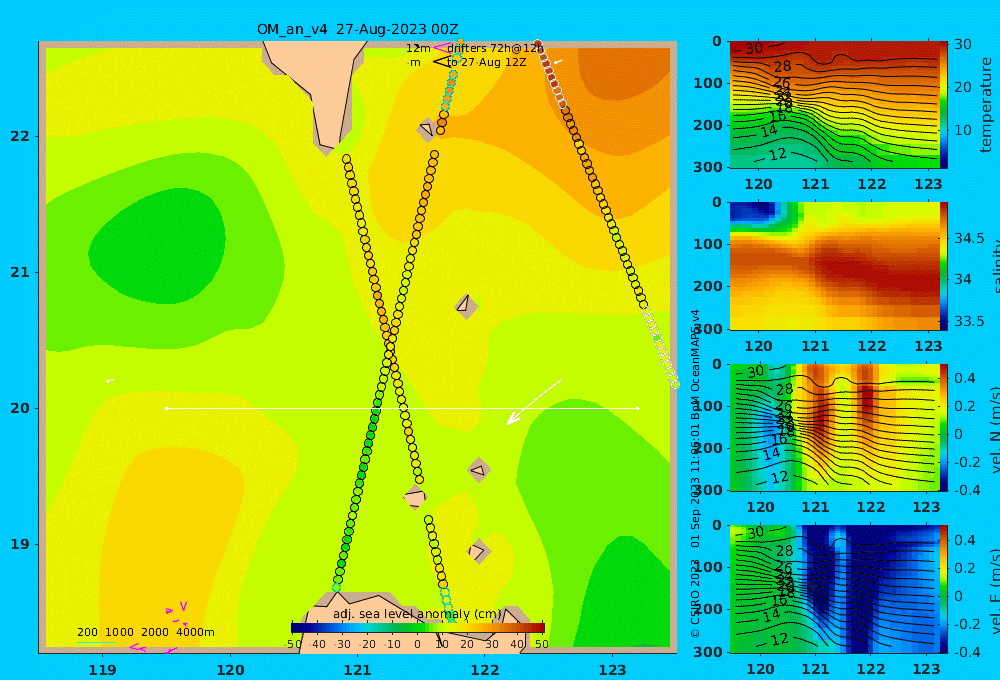
Task: Click the longitude label 119 on the map
Action: point(102,670)
